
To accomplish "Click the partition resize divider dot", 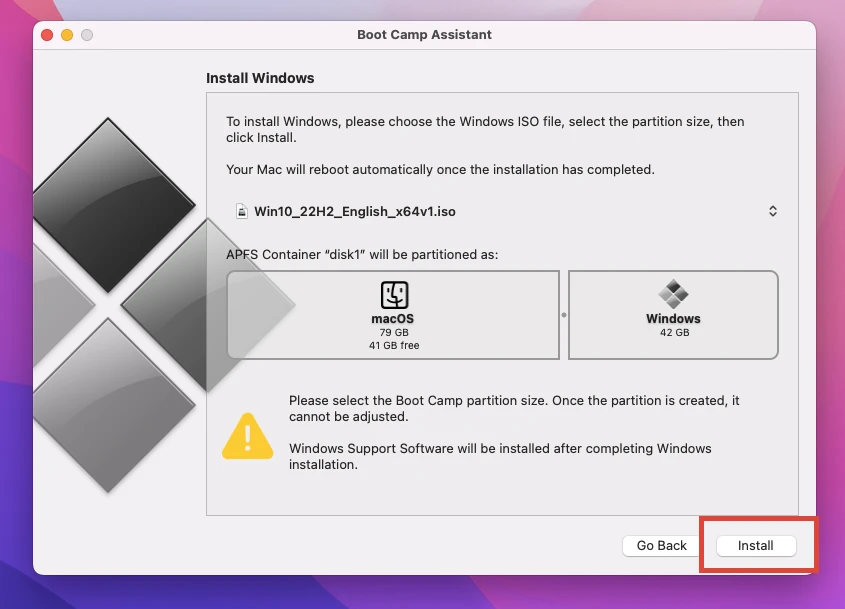I will pos(565,313).
